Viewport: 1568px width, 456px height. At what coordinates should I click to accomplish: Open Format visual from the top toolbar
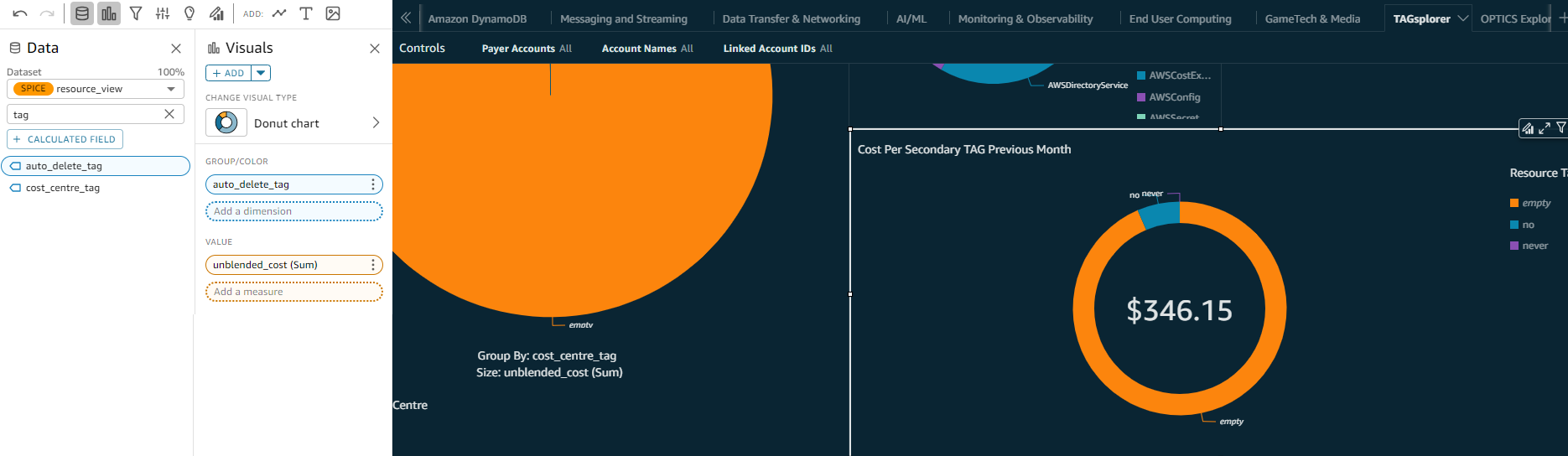(216, 13)
